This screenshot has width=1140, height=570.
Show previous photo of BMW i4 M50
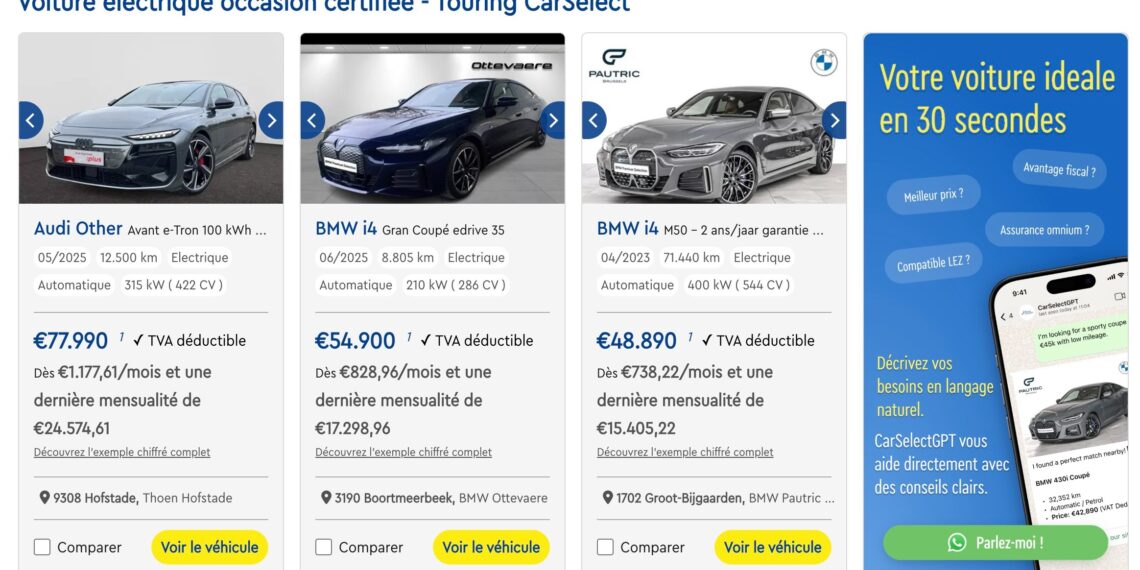pyautogui.click(x=594, y=120)
